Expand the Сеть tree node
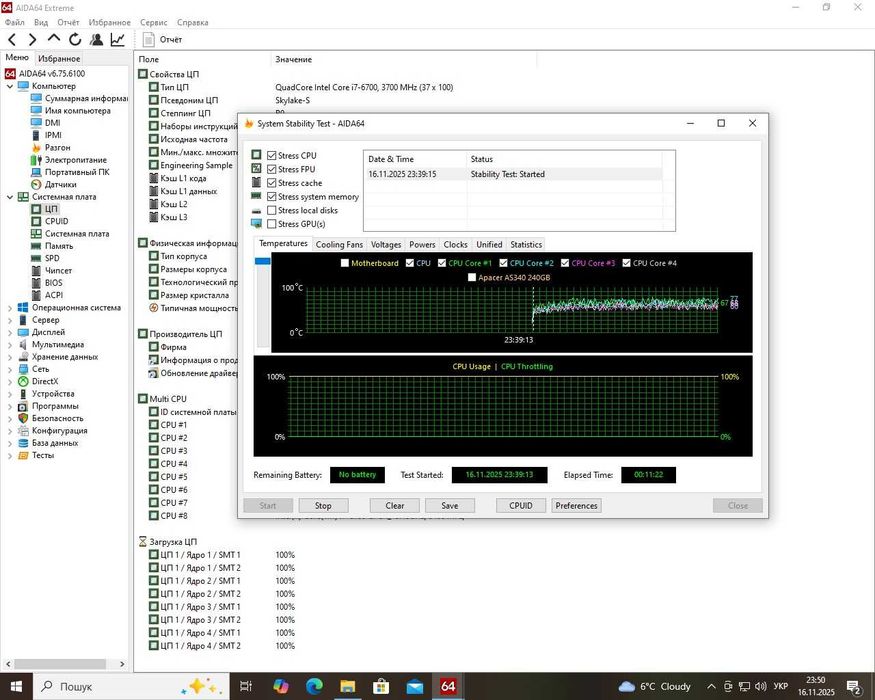This screenshot has width=875, height=700. (9, 369)
